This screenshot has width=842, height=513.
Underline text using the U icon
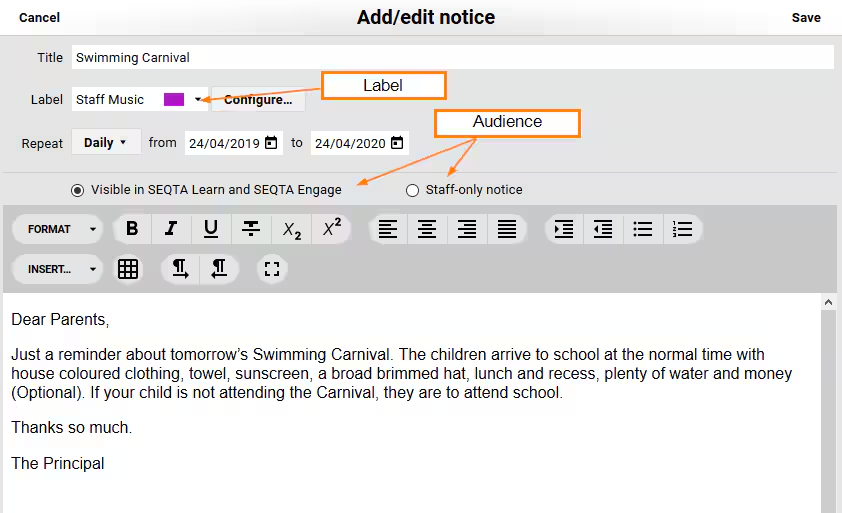211,229
